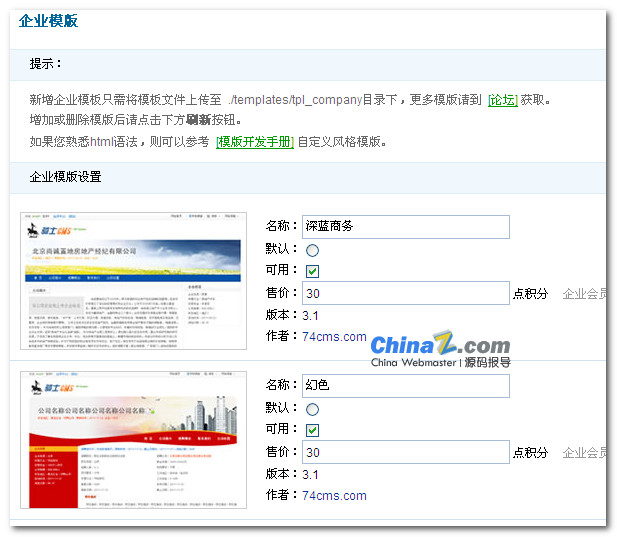Image resolution: width=617 pixels, height=537 pixels.
Task: Click the name field containing 幻色
Action: [x=406, y=386]
